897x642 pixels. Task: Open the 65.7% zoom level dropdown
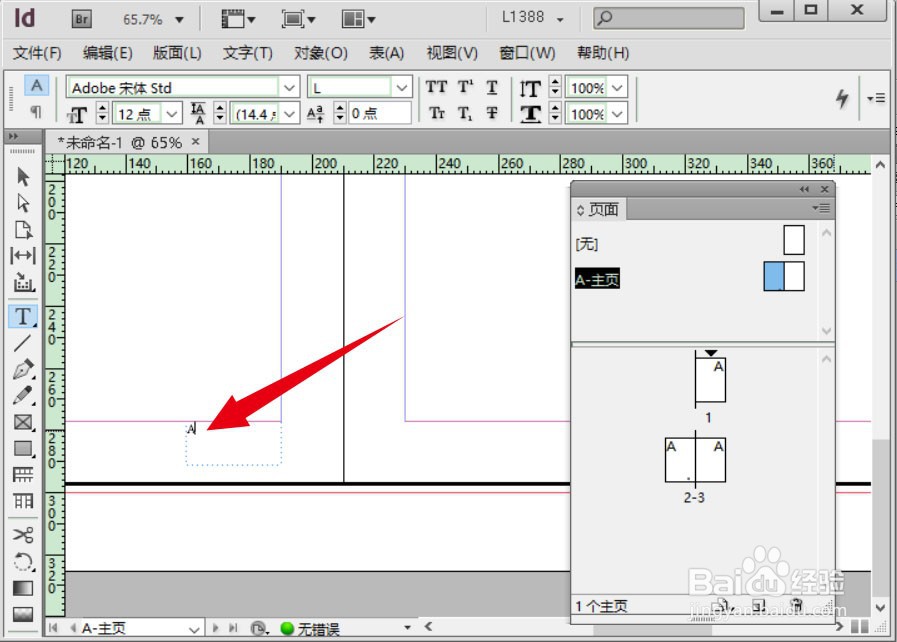[x=179, y=20]
